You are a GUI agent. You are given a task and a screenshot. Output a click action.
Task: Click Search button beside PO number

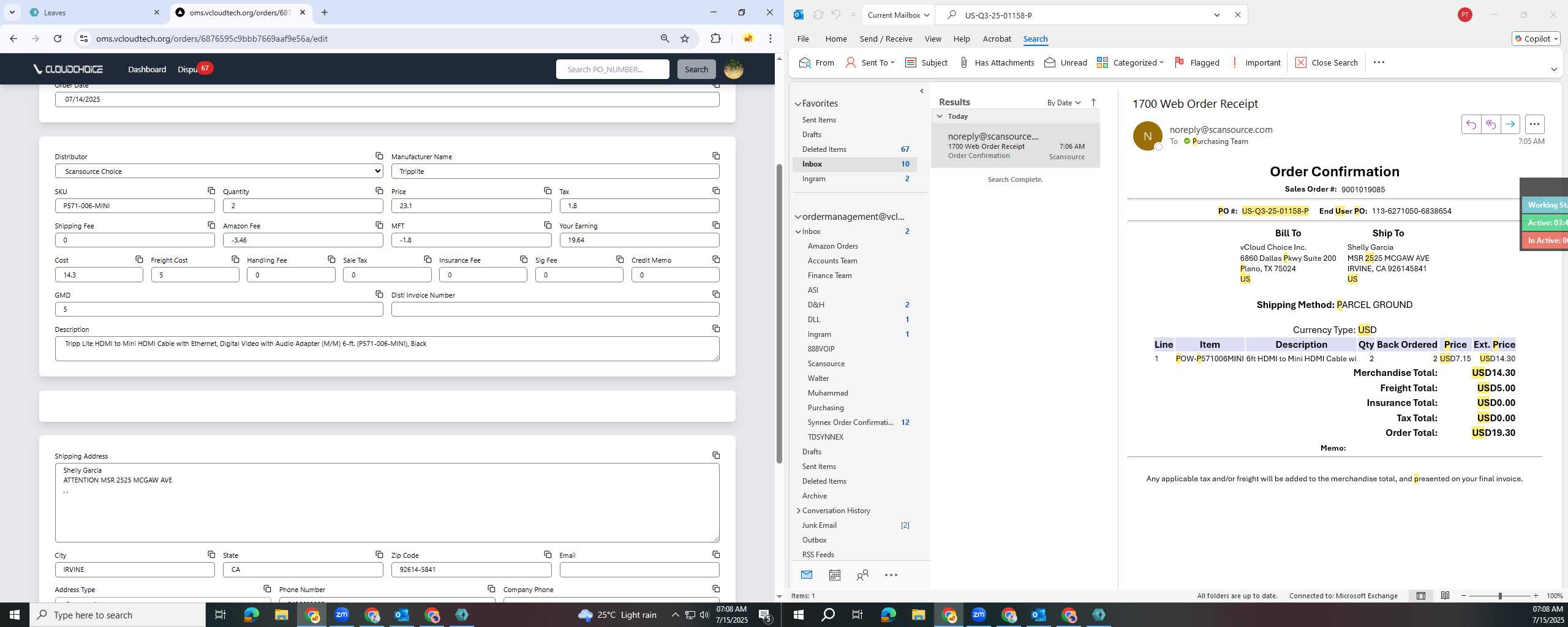(x=696, y=69)
